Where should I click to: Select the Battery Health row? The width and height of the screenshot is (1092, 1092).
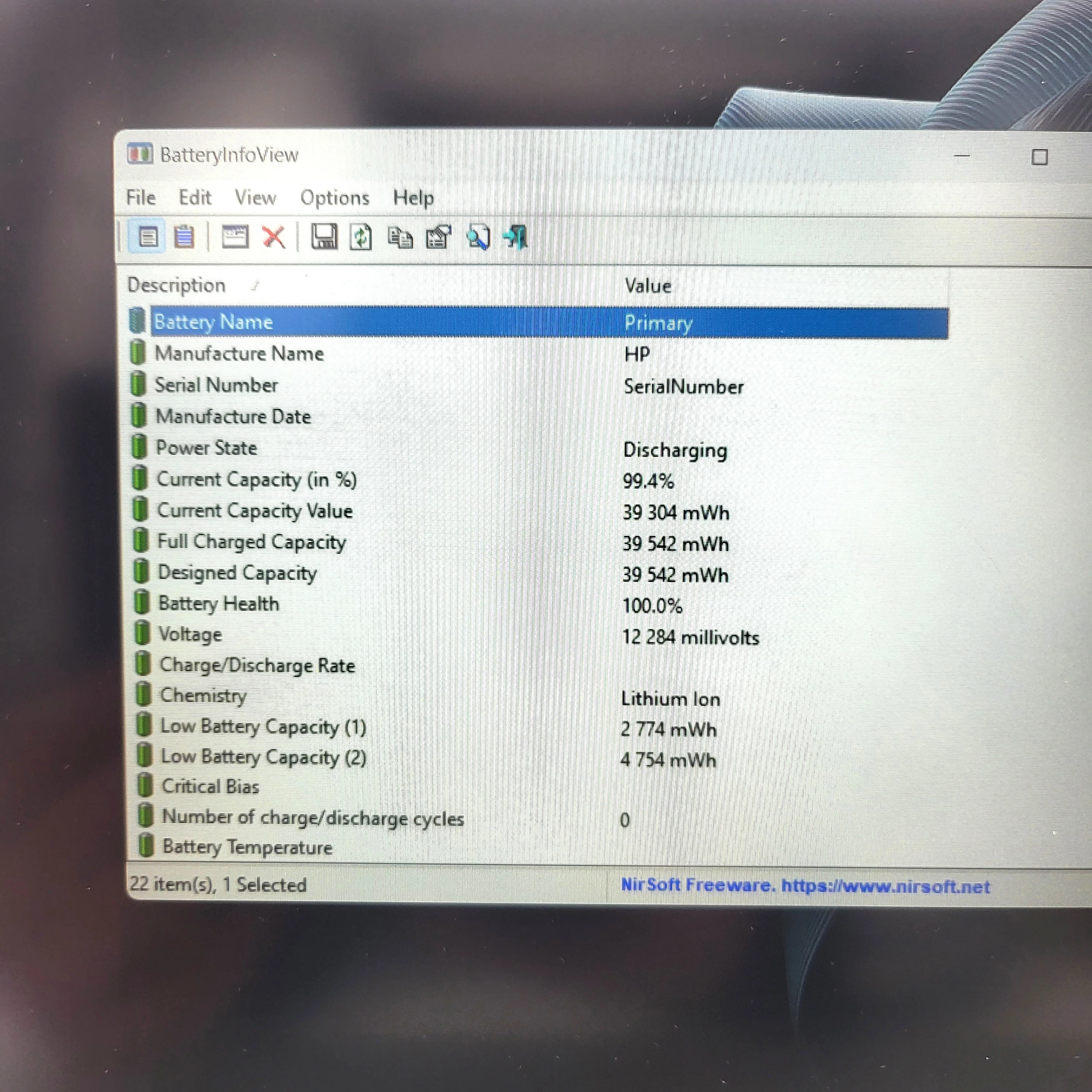coord(219,604)
